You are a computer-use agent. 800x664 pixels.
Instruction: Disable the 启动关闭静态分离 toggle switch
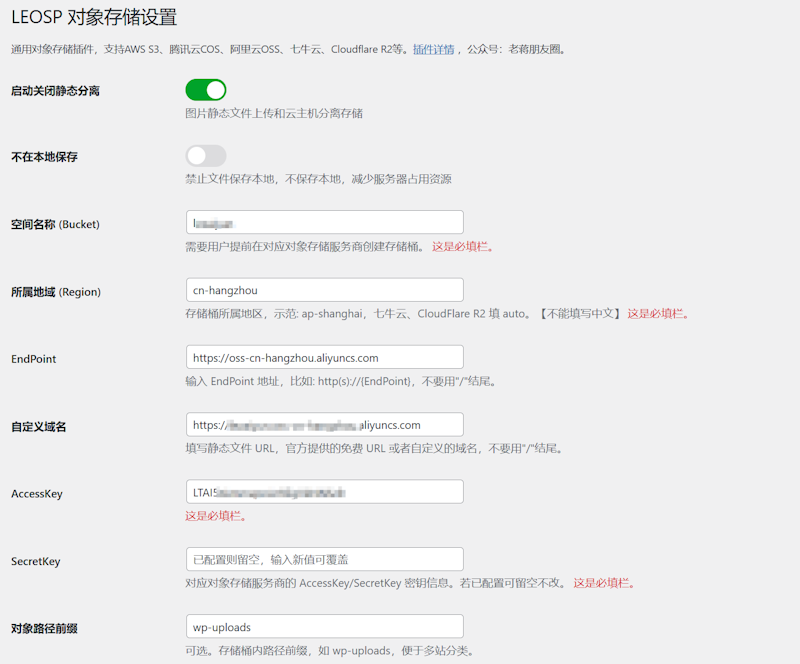coord(206,91)
